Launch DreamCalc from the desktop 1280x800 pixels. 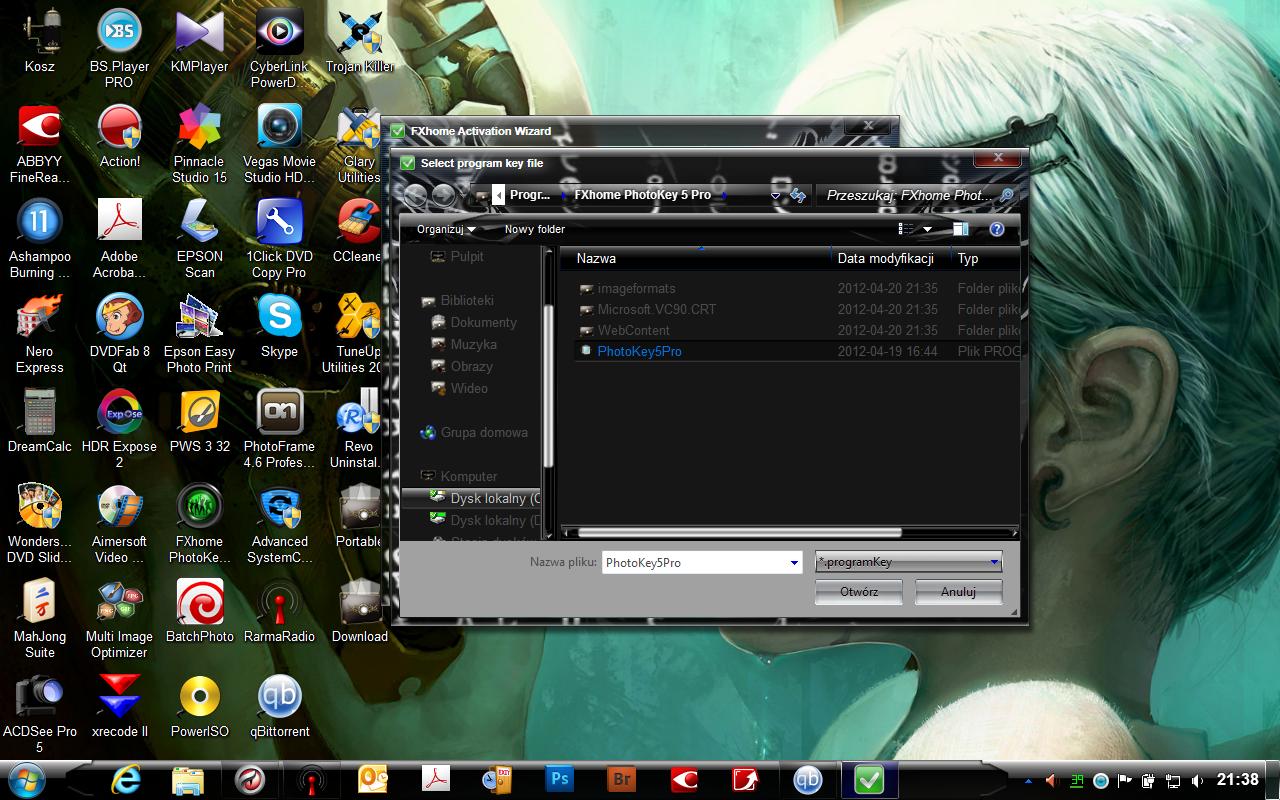pos(40,422)
